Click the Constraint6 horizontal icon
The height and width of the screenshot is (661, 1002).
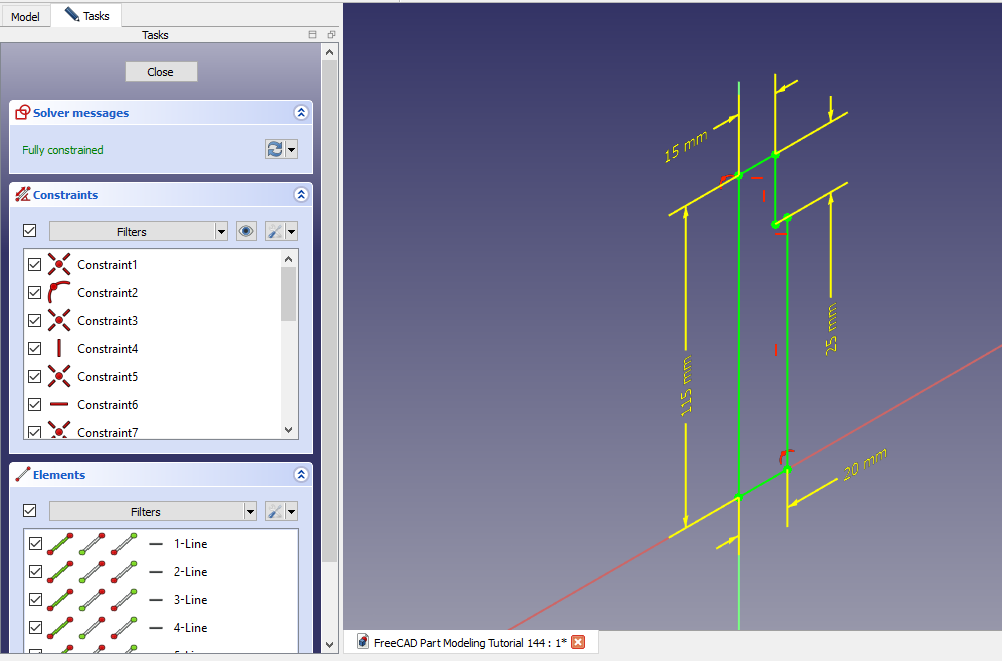pos(59,405)
